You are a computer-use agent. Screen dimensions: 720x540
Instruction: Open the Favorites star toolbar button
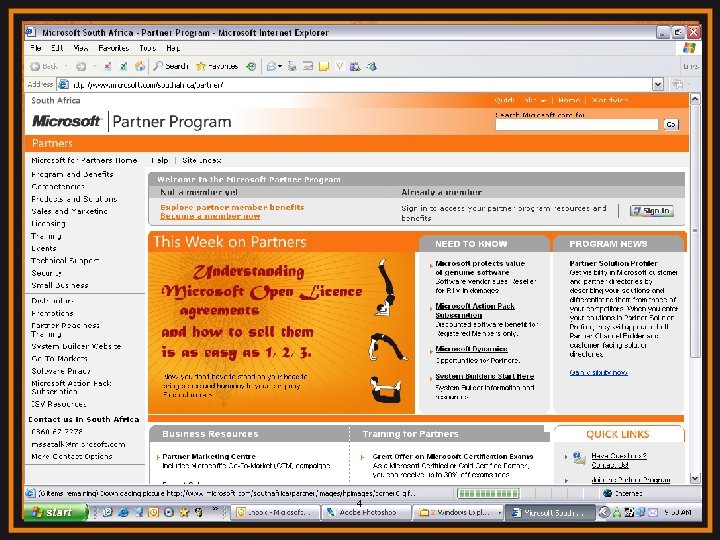coord(216,67)
